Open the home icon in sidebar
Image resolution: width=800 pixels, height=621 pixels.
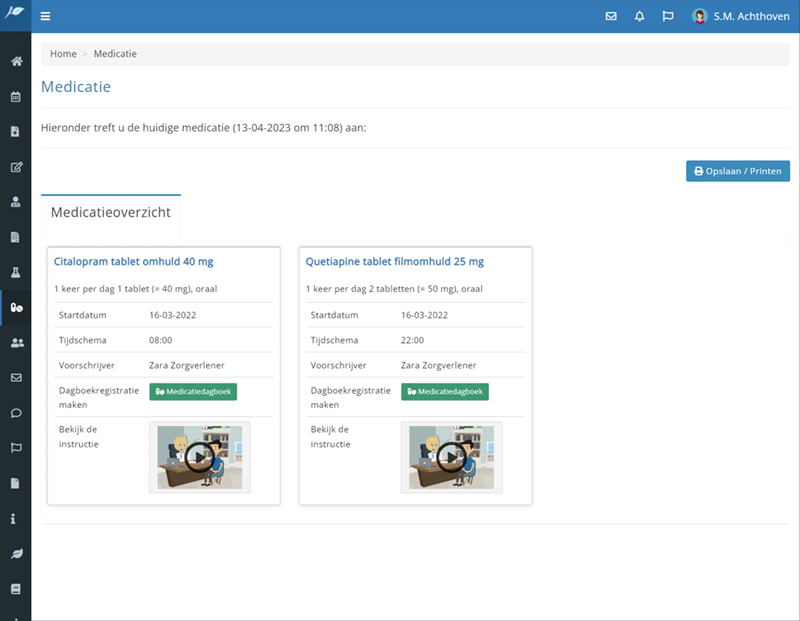click(16, 62)
